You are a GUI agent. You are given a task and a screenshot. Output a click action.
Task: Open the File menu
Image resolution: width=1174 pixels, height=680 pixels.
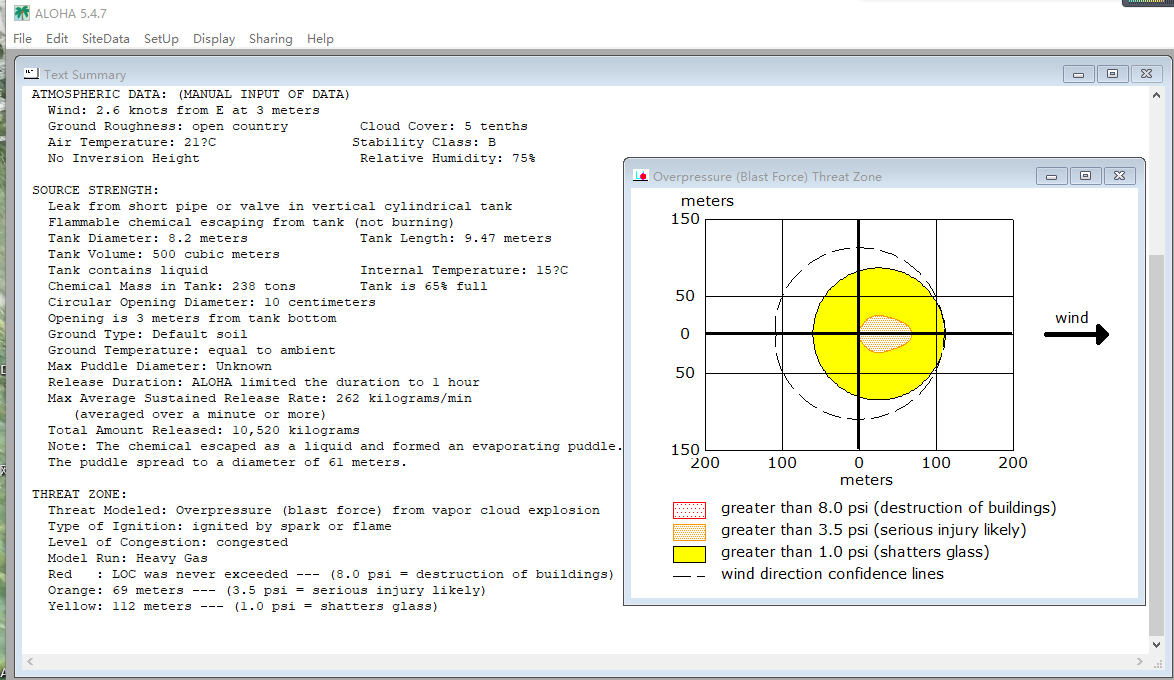[x=22, y=39]
